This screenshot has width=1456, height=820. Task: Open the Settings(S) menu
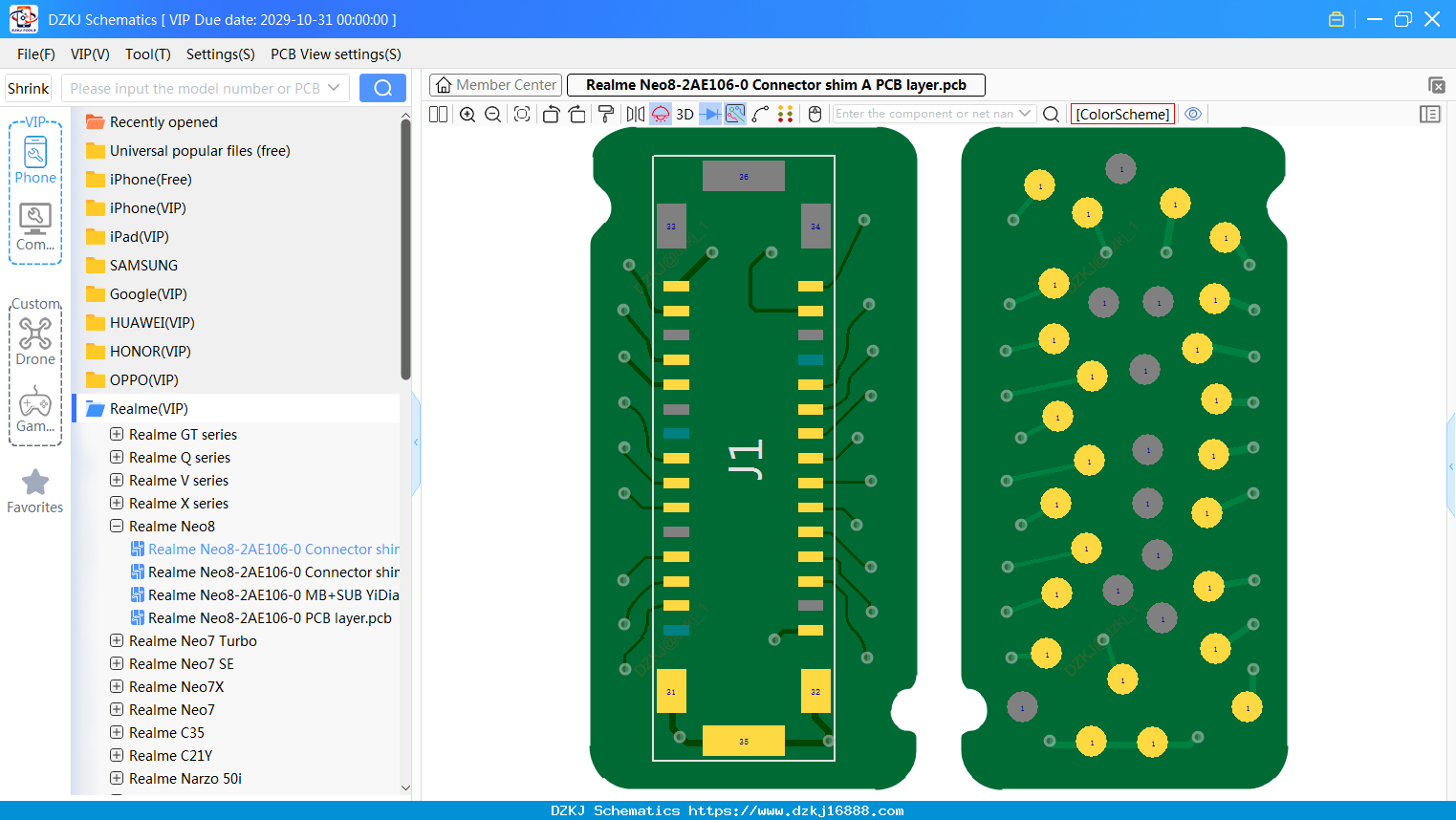point(220,54)
